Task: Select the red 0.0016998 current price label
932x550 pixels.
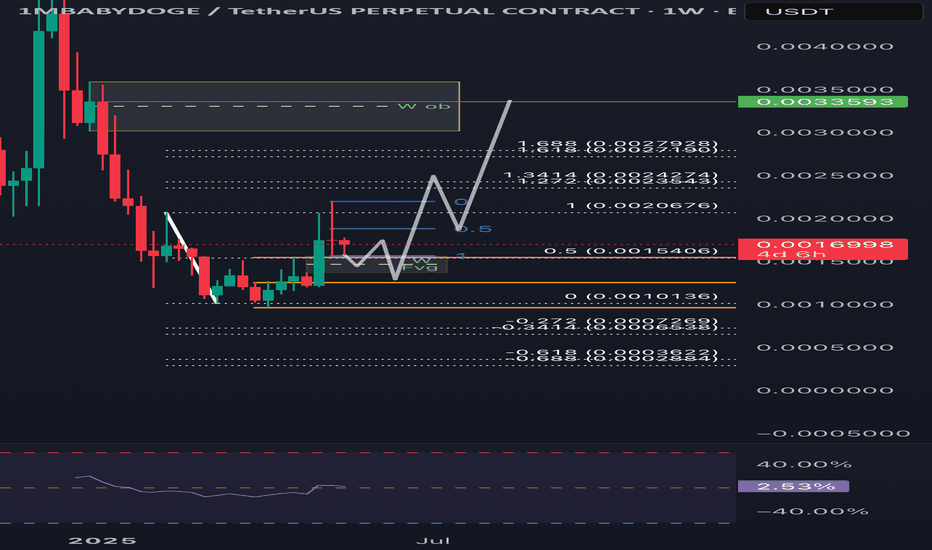Action: (823, 244)
